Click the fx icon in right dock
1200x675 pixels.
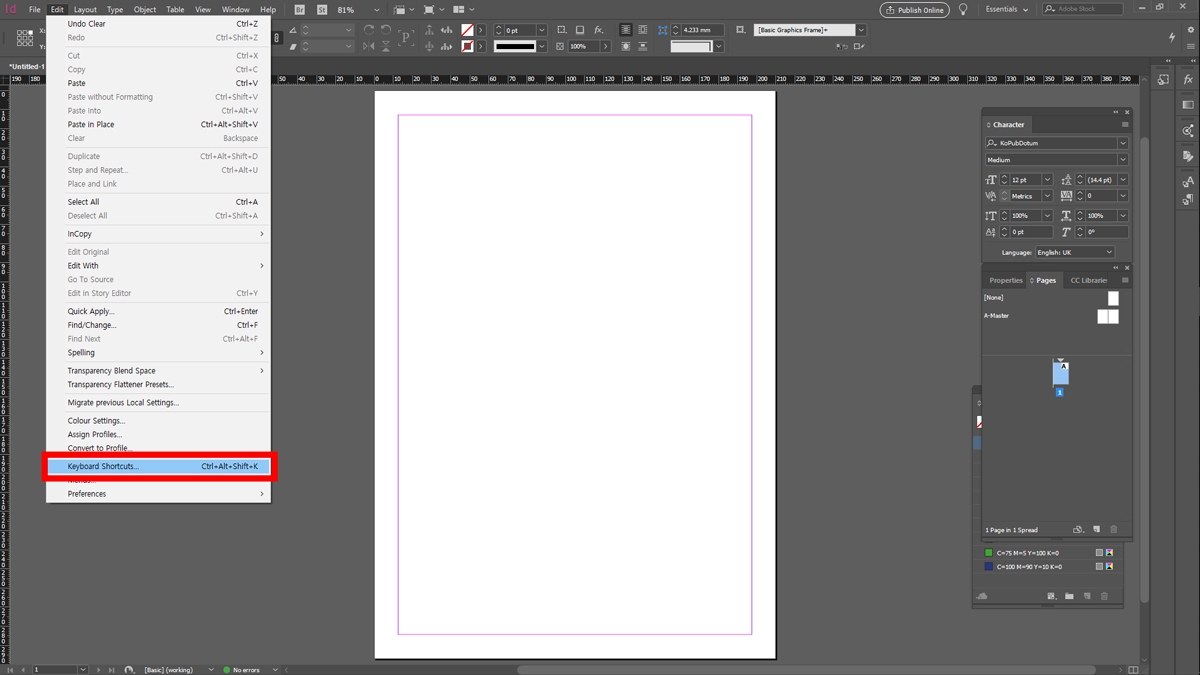[1188, 79]
